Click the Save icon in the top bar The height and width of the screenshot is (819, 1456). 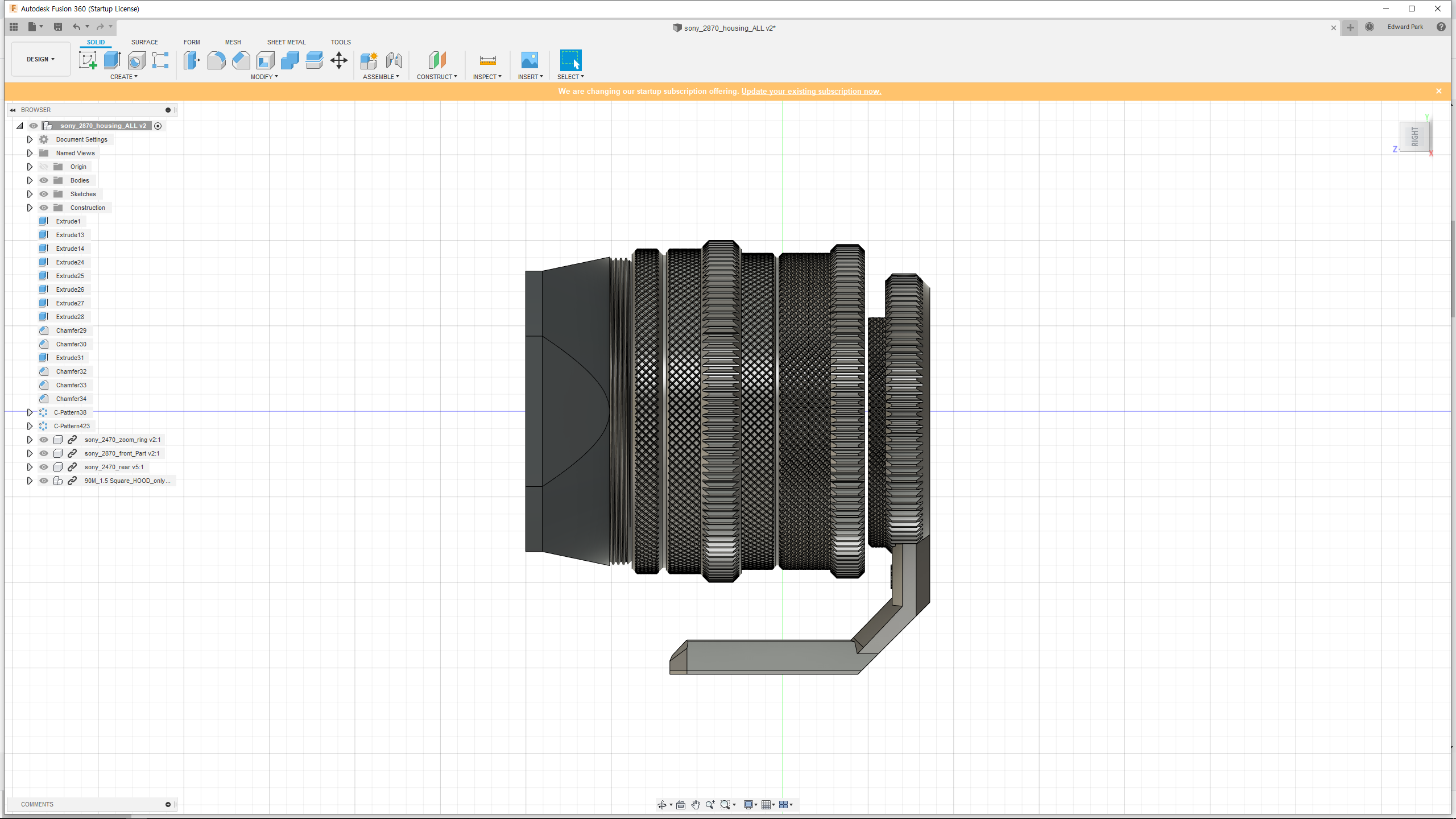(x=57, y=27)
